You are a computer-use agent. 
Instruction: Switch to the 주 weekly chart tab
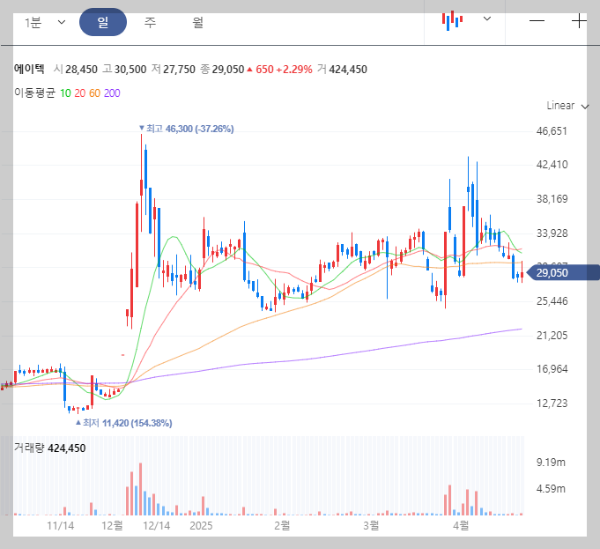coord(150,22)
